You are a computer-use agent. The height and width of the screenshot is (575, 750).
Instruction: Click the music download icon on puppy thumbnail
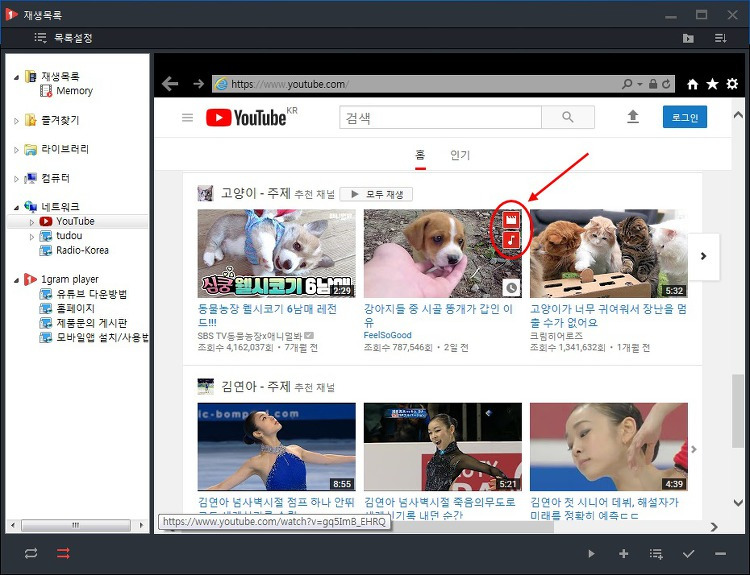point(511,240)
